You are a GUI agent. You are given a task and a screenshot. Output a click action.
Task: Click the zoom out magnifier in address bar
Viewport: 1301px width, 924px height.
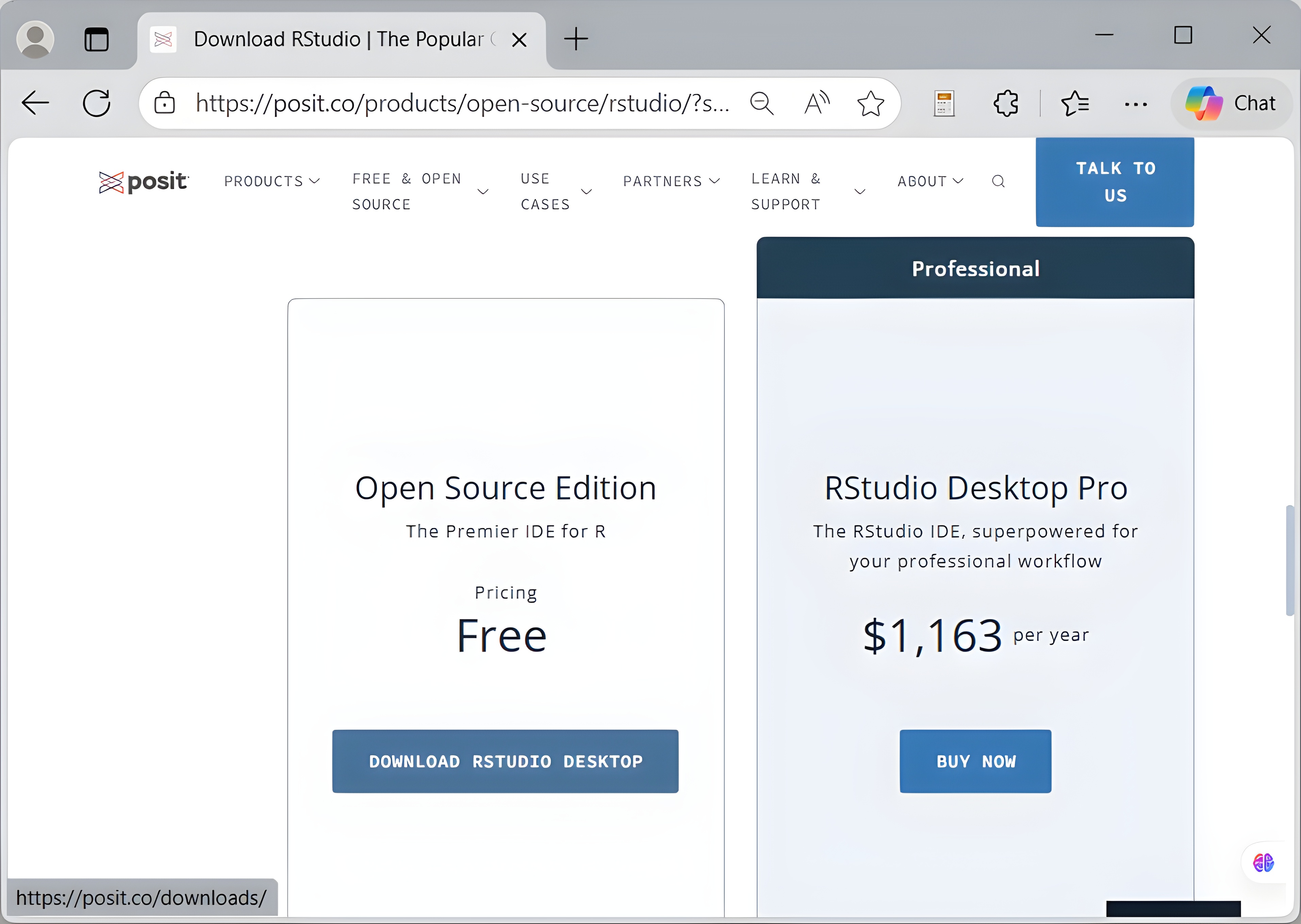[761, 103]
